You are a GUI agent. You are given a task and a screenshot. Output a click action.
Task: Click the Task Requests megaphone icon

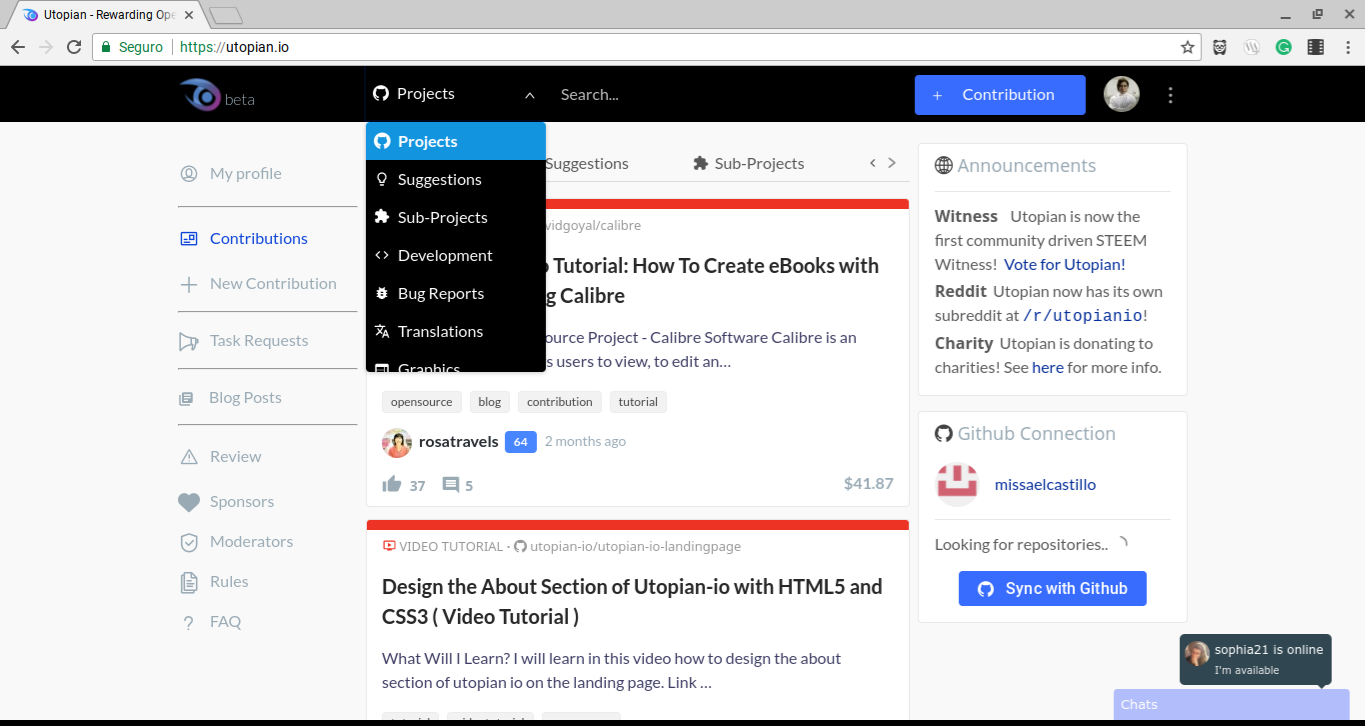point(189,341)
